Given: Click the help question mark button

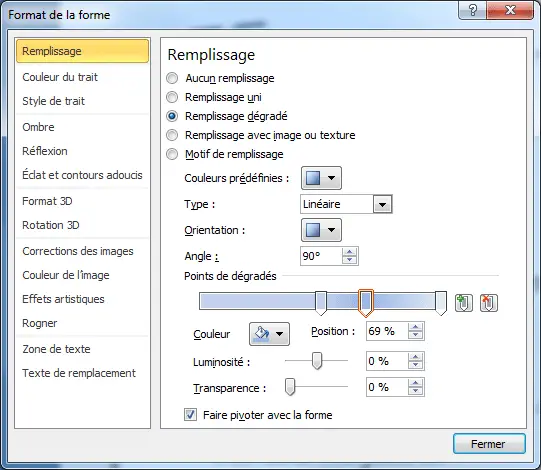Looking at the screenshot, I should 472,10.
